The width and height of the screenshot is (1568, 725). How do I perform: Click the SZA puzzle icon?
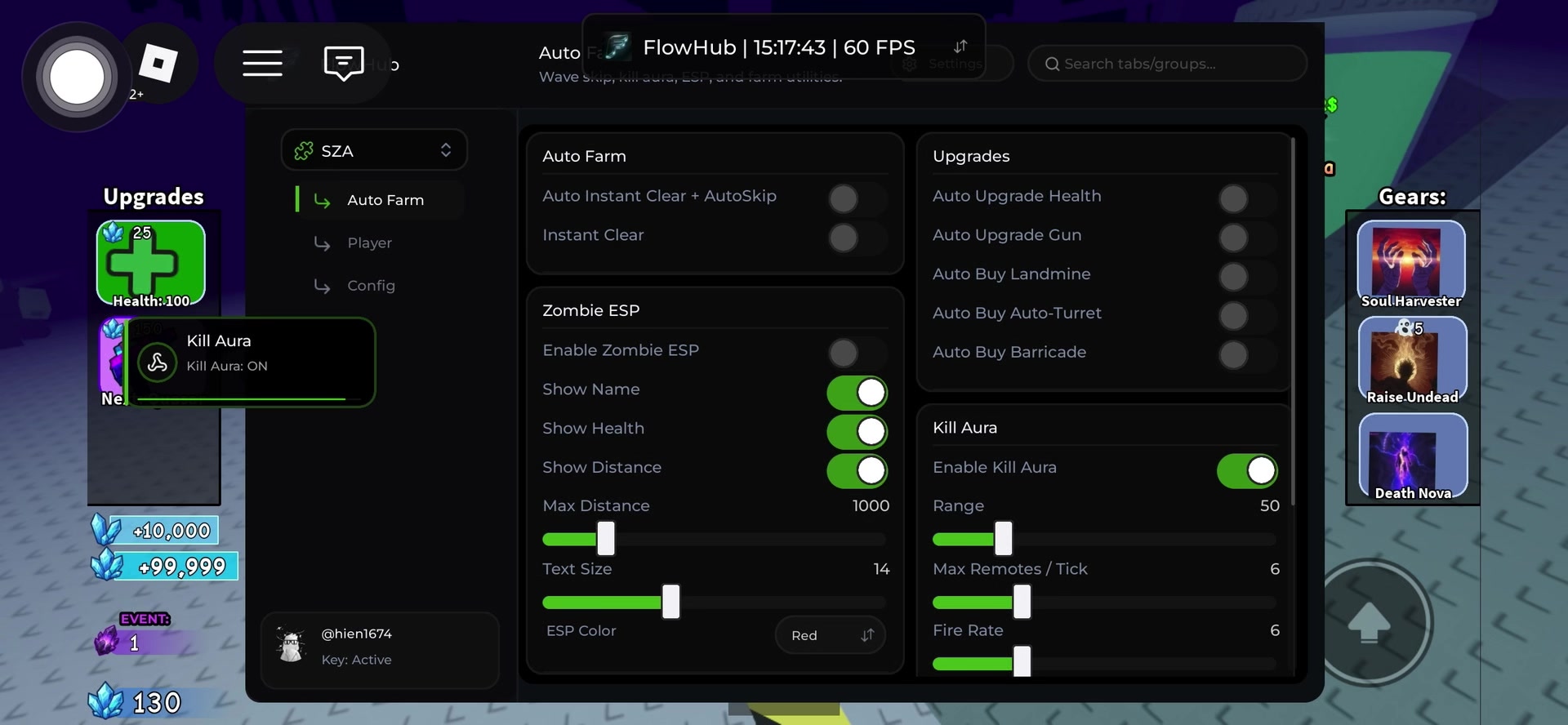click(x=304, y=151)
